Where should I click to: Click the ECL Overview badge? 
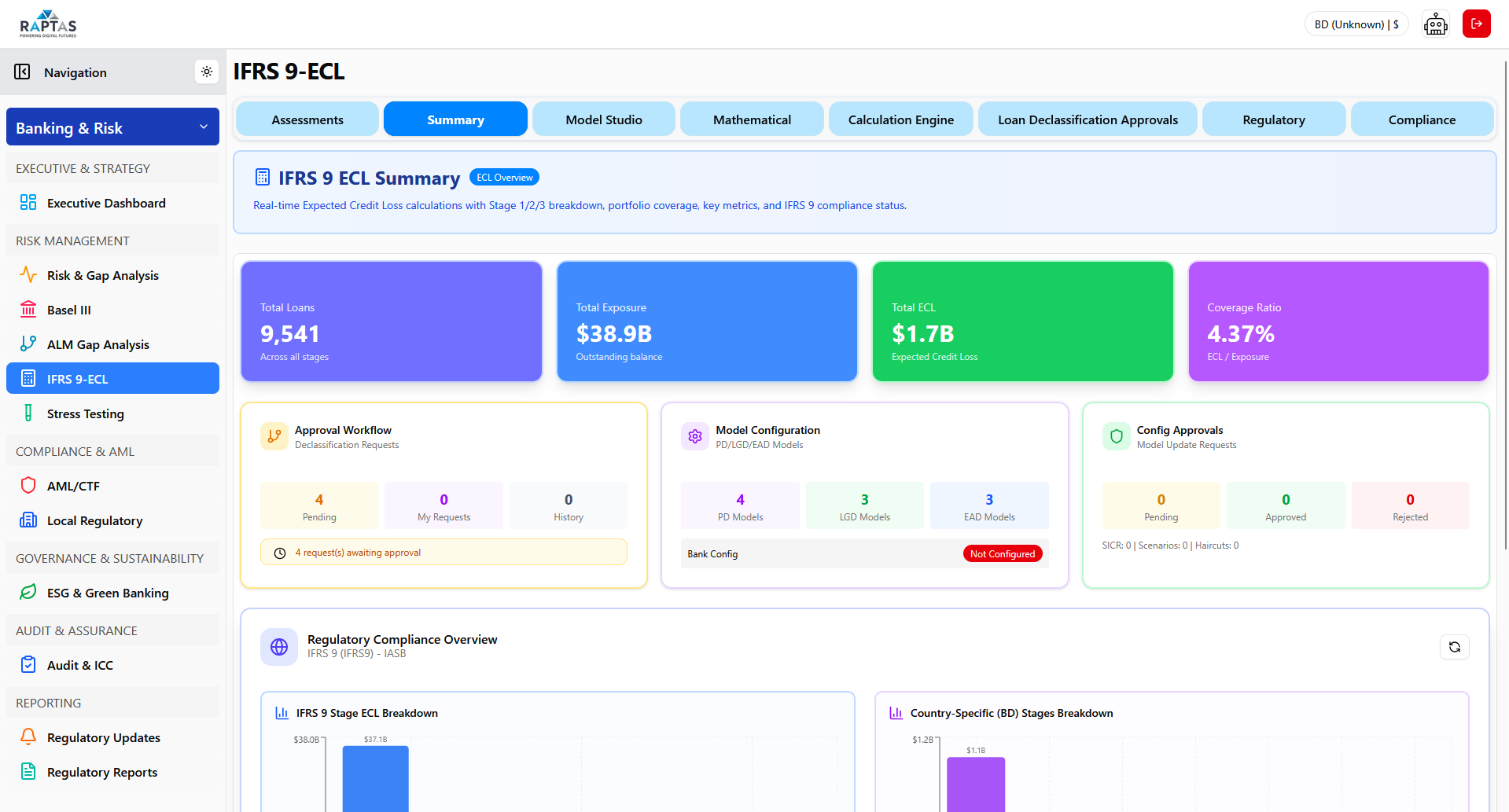(x=504, y=178)
